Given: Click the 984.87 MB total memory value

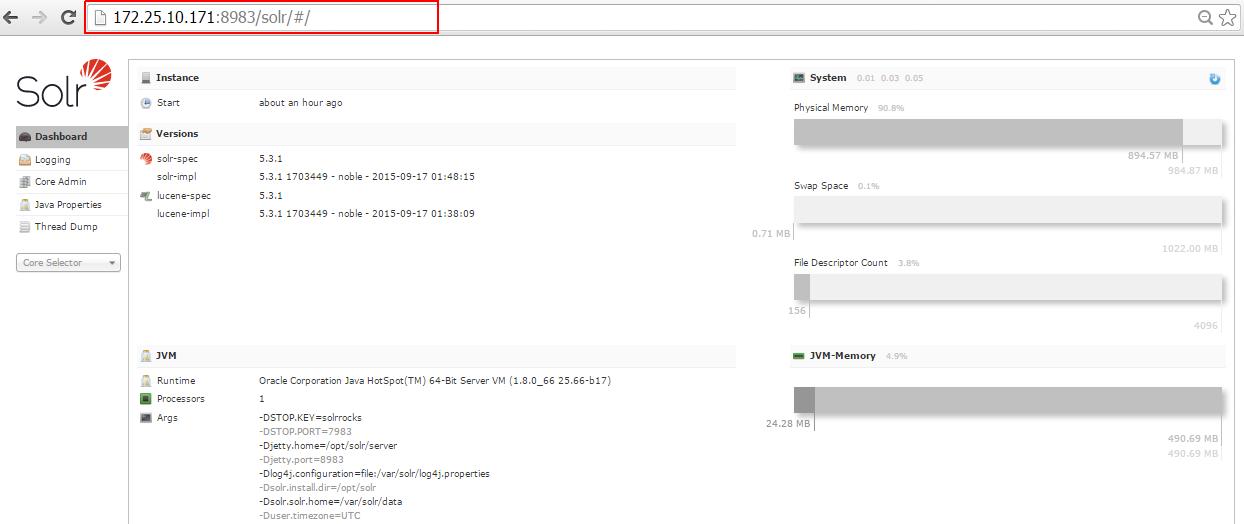Looking at the screenshot, I should [1193, 171].
